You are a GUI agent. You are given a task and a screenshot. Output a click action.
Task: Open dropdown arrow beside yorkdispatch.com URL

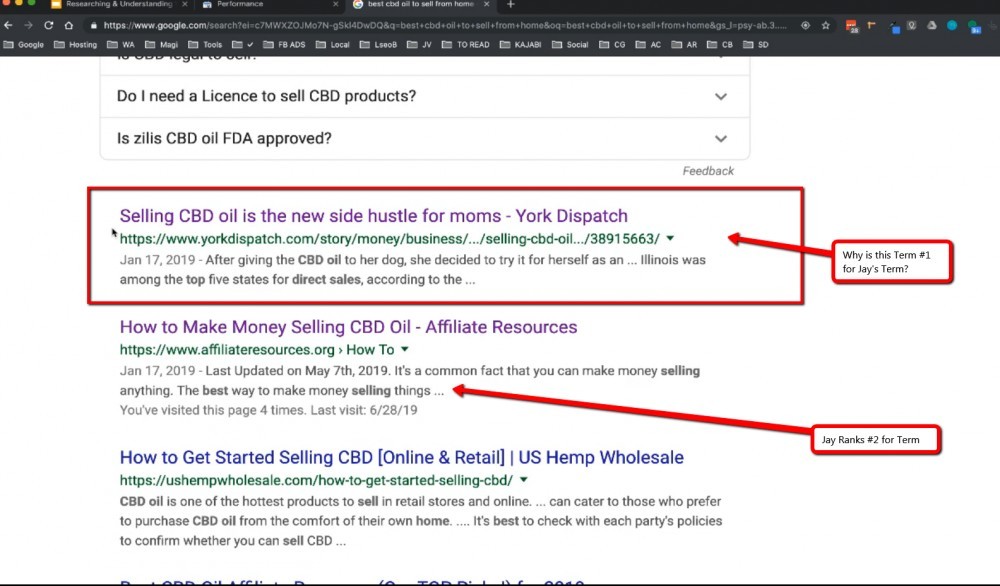[670, 238]
